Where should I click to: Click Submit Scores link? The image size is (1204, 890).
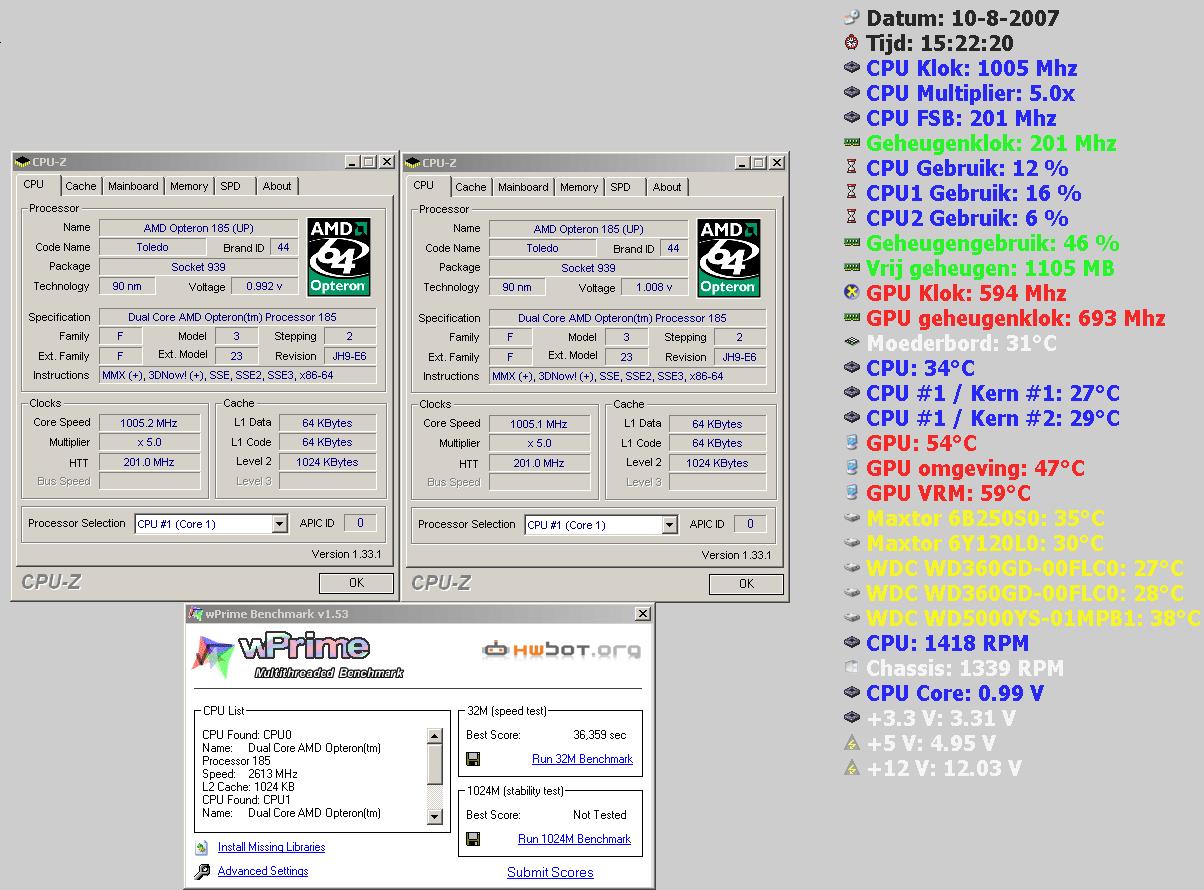pos(550,872)
